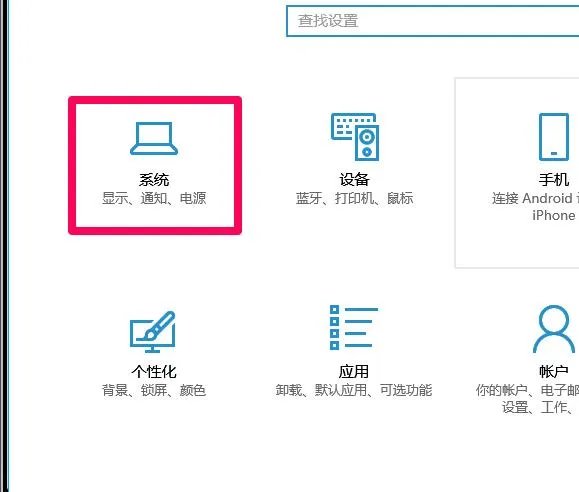The height and width of the screenshot is (492, 579).
Task: Select the 系统 category title
Action: pyautogui.click(x=154, y=180)
